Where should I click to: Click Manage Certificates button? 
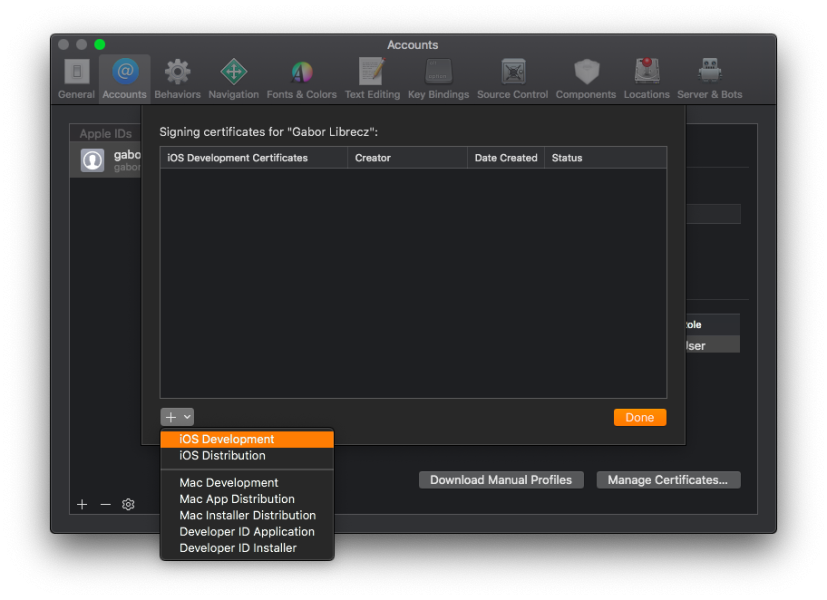click(x=668, y=480)
